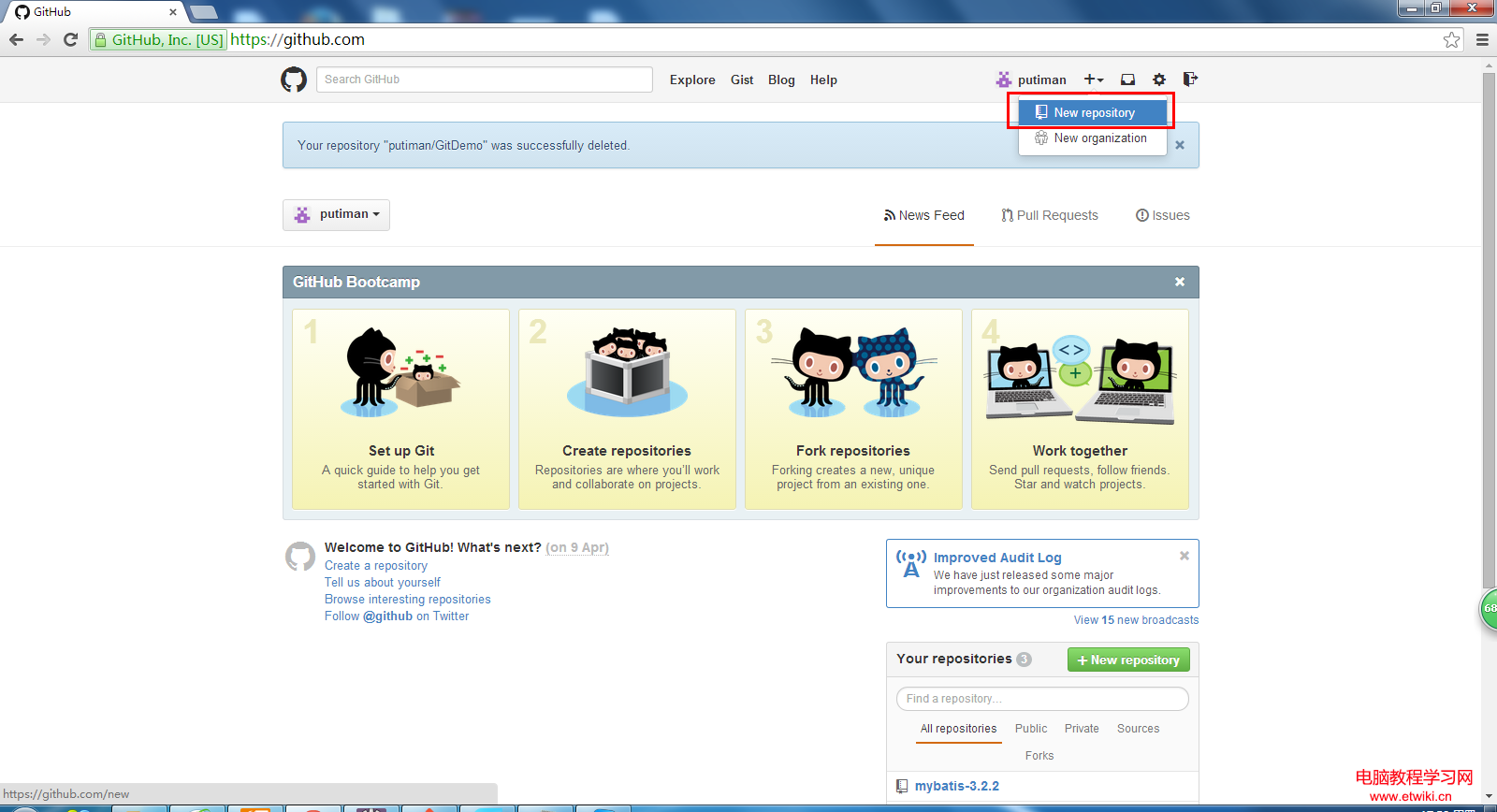The height and width of the screenshot is (812, 1497).
Task: Click Follow @github on Twitter link
Action: [397, 616]
